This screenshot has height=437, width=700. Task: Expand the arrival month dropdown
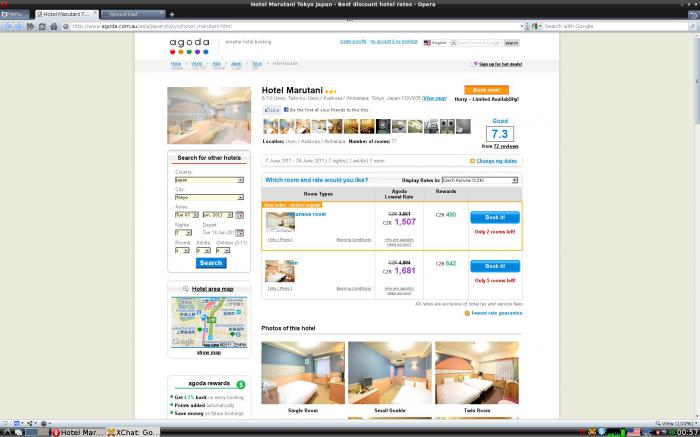point(218,215)
